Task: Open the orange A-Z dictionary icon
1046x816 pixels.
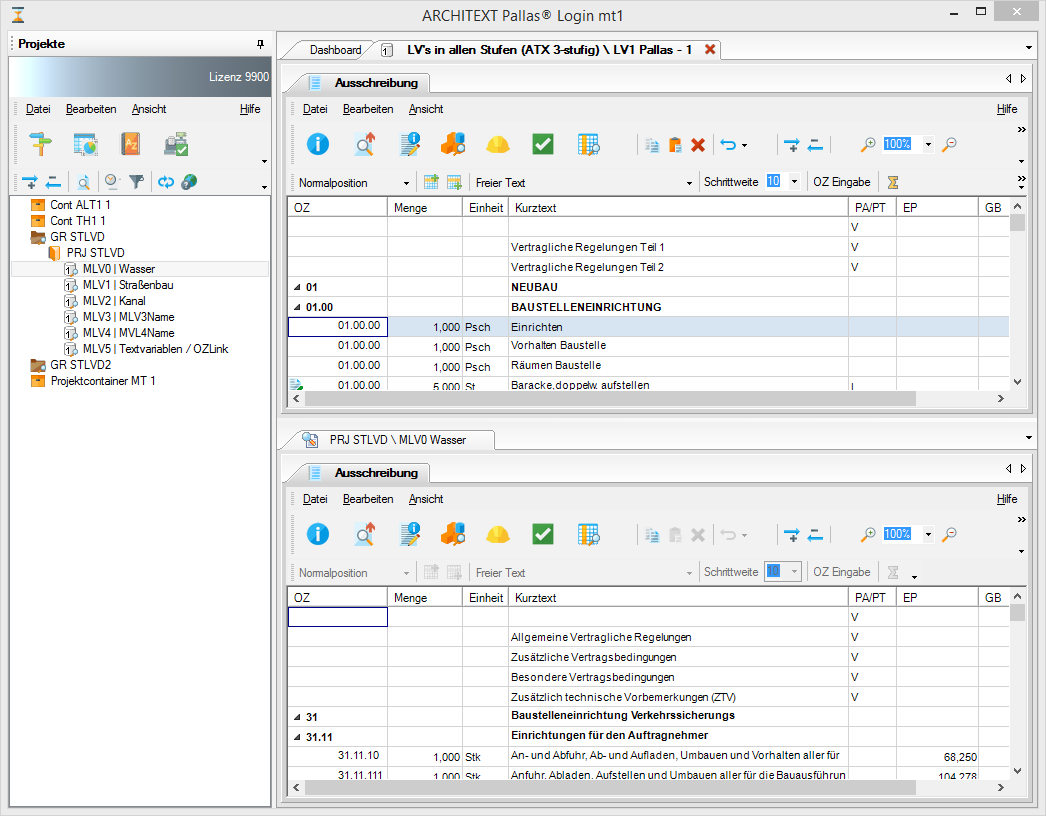Action: point(130,144)
